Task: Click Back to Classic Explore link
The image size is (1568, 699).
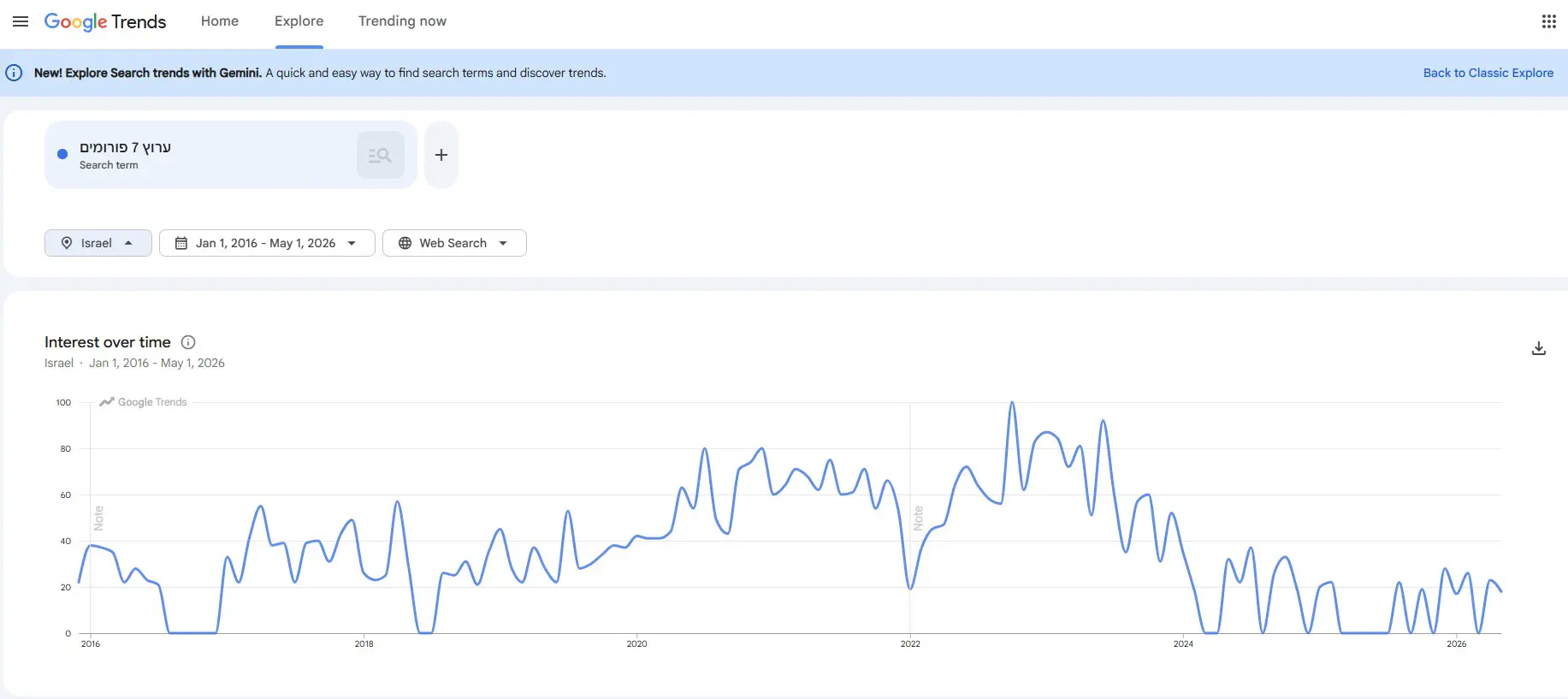Action: (x=1488, y=73)
